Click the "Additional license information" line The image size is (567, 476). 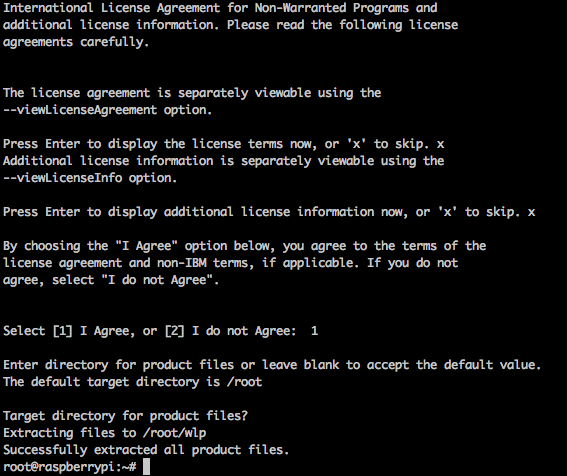tap(223, 161)
